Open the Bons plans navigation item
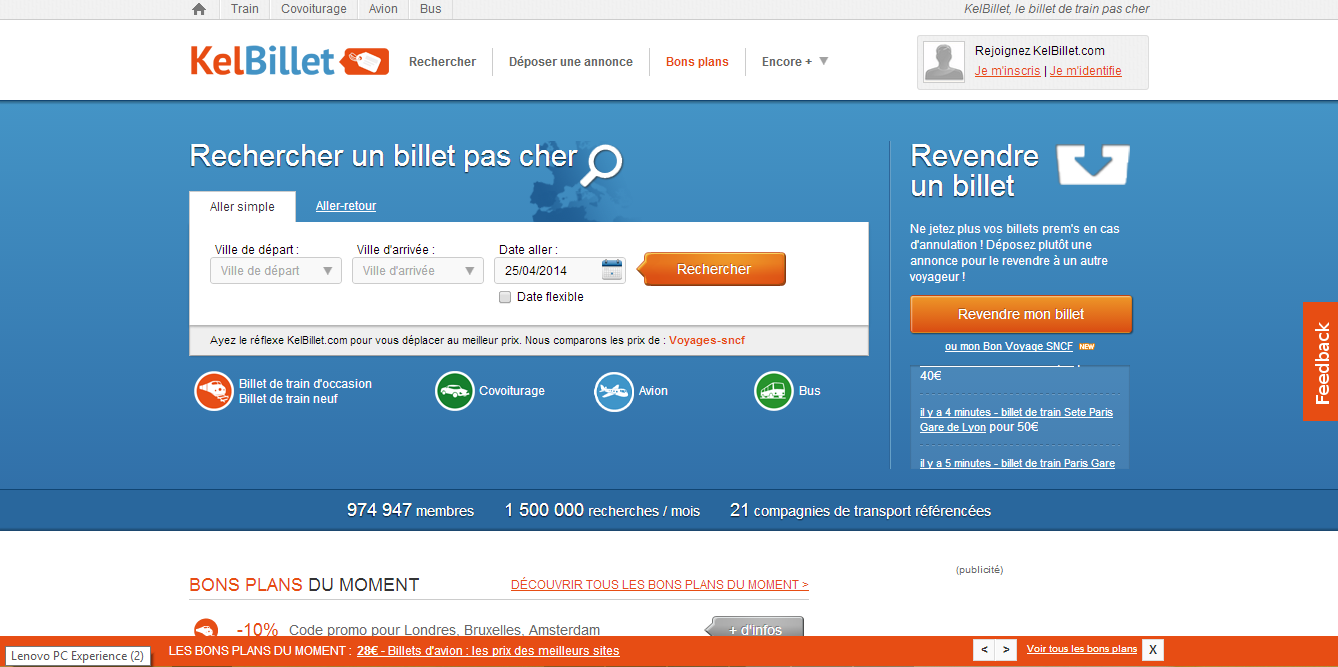The height and width of the screenshot is (667, 1338). pos(697,62)
